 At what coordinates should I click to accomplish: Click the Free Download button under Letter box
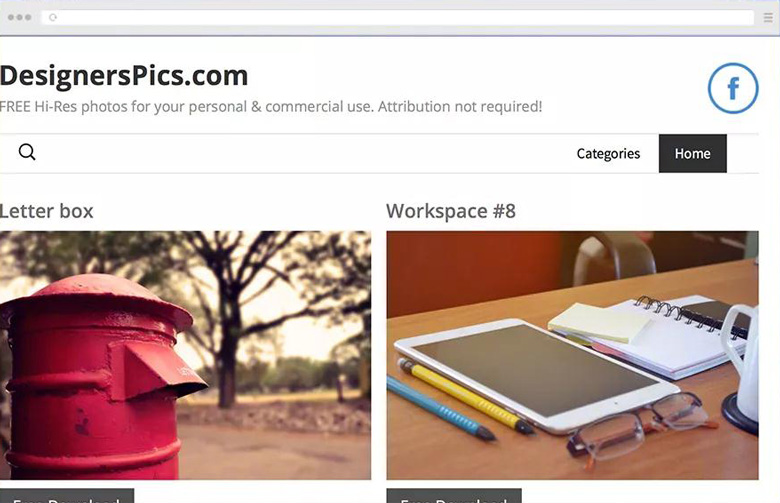tap(67, 496)
